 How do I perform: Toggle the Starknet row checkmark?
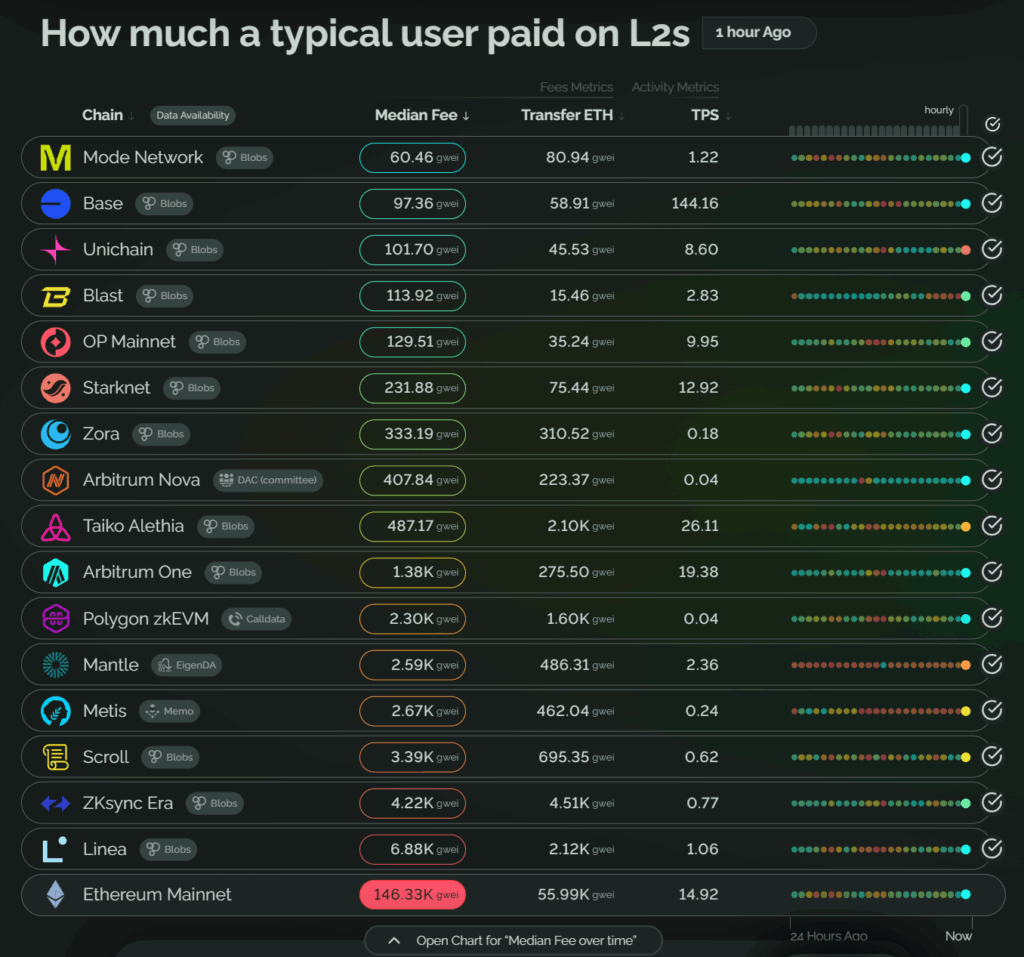[992, 388]
